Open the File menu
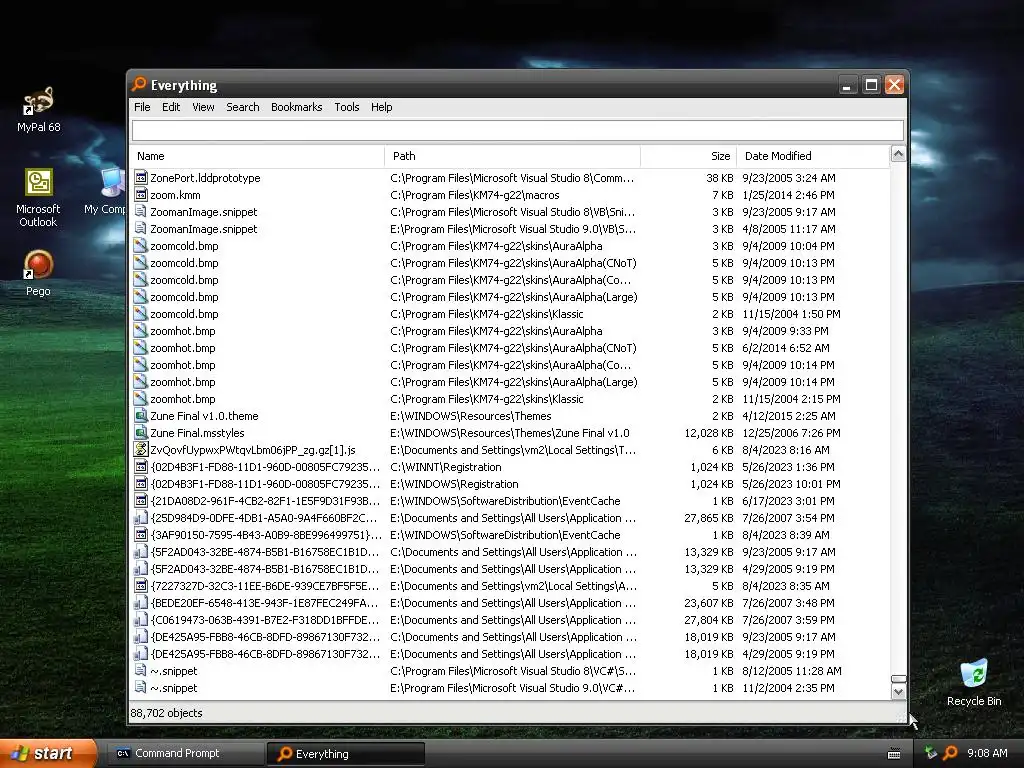 click(x=142, y=107)
